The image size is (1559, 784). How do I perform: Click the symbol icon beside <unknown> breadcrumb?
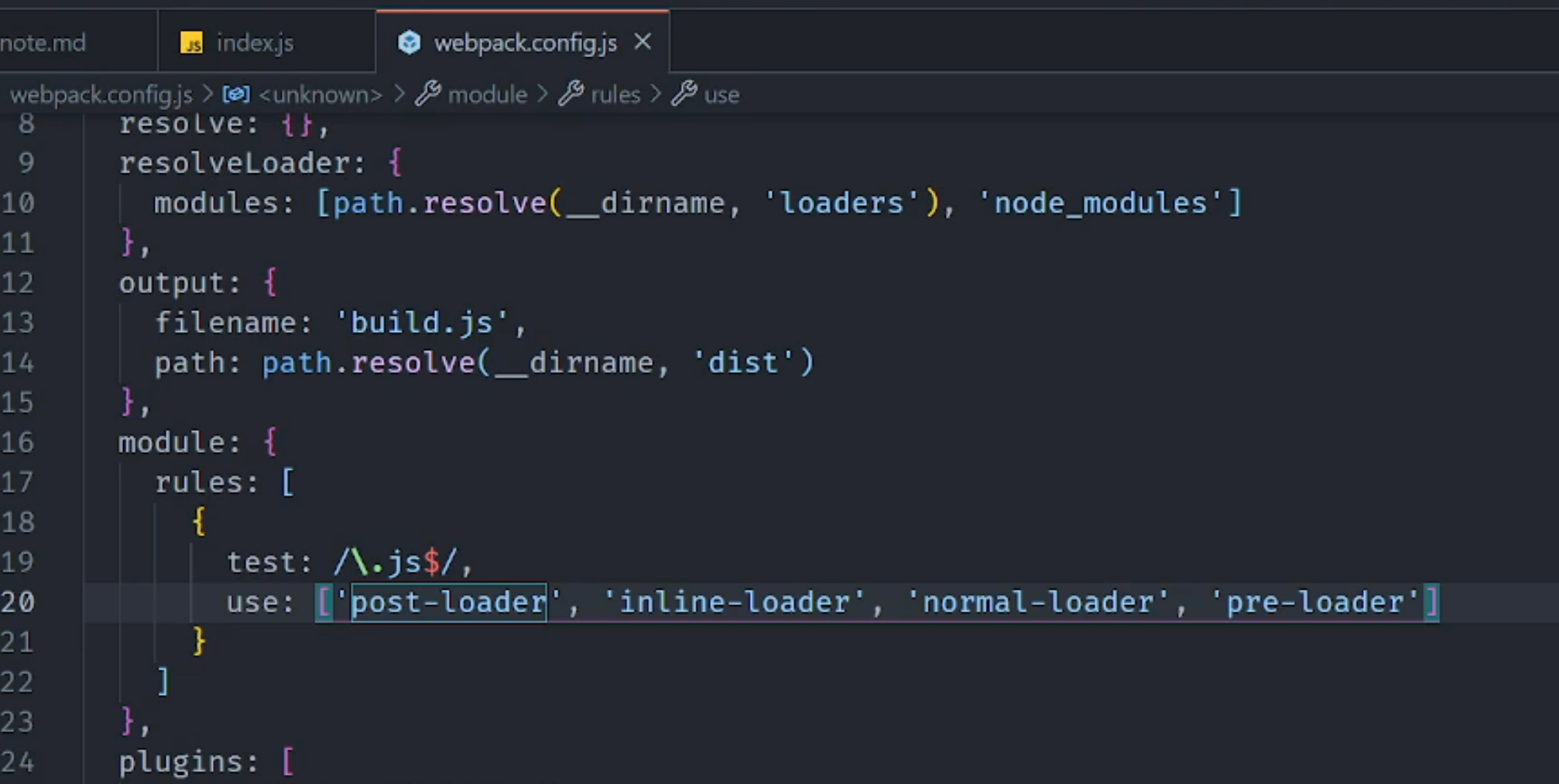(236, 94)
